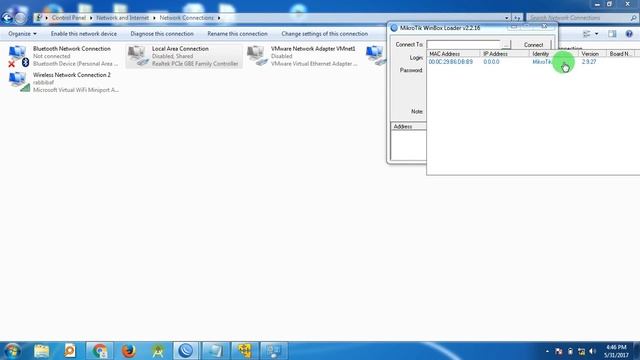The height and width of the screenshot is (360, 640).
Task: Select the Local Area Connection name text
Action: (180, 49)
